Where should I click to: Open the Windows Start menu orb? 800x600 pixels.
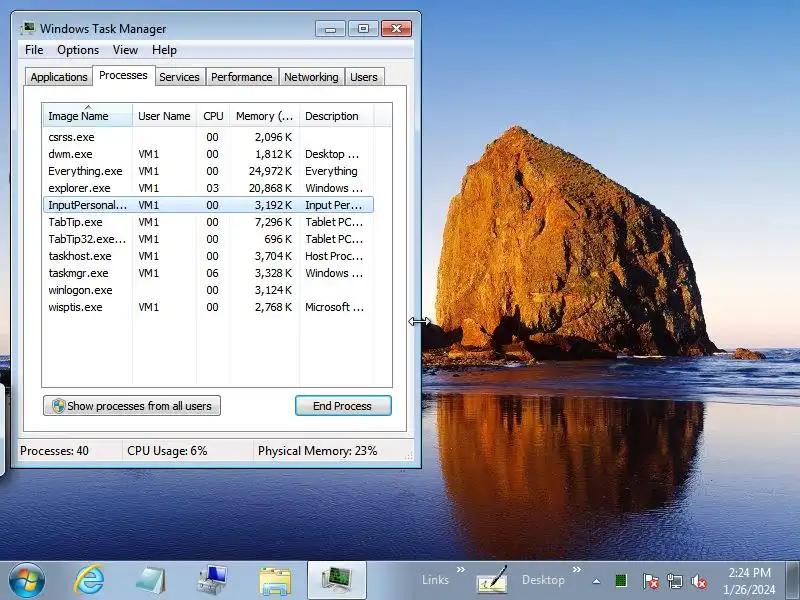[27, 581]
